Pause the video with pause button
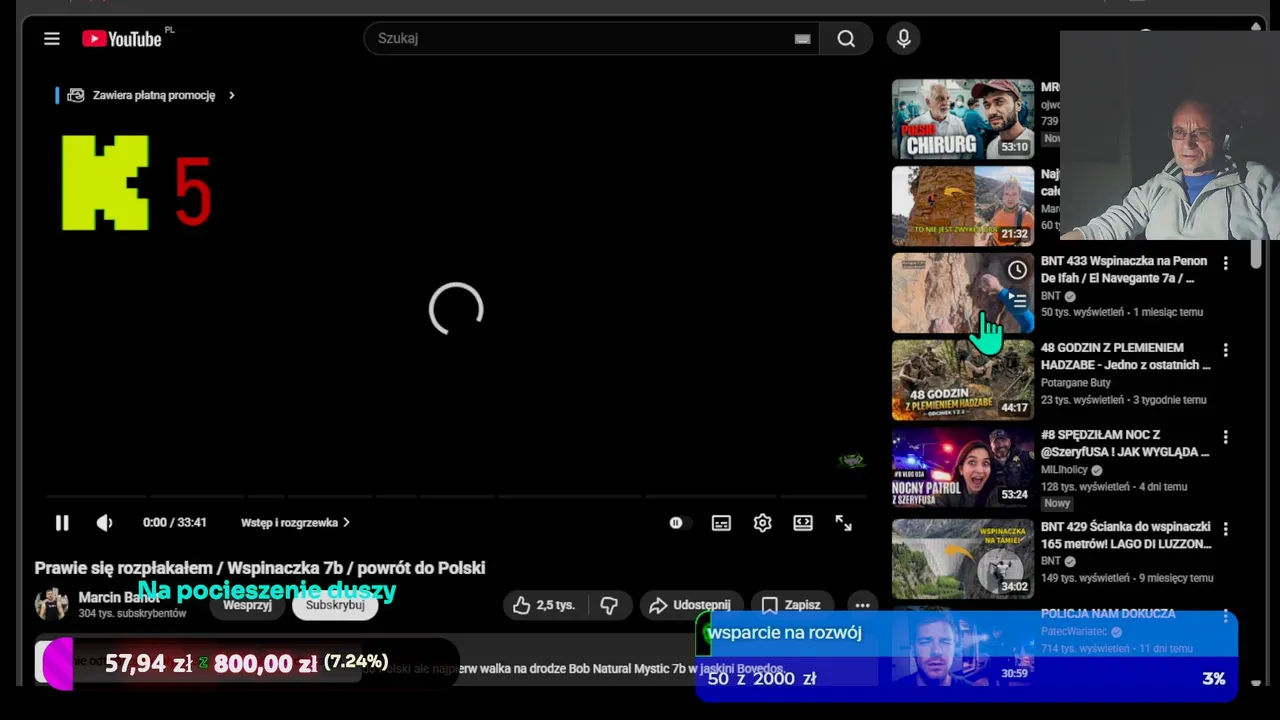 [62, 522]
